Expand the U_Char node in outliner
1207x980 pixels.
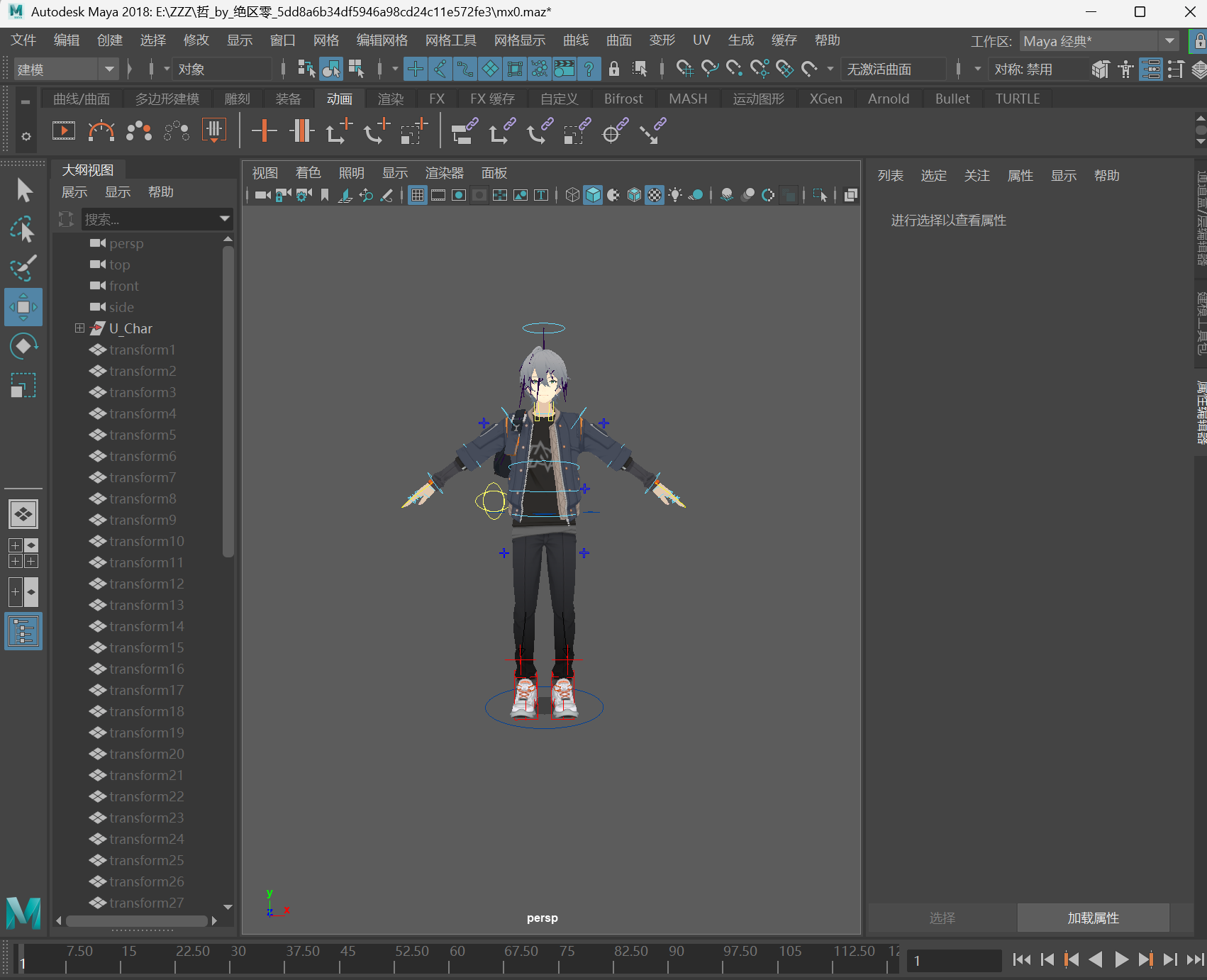(x=79, y=328)
